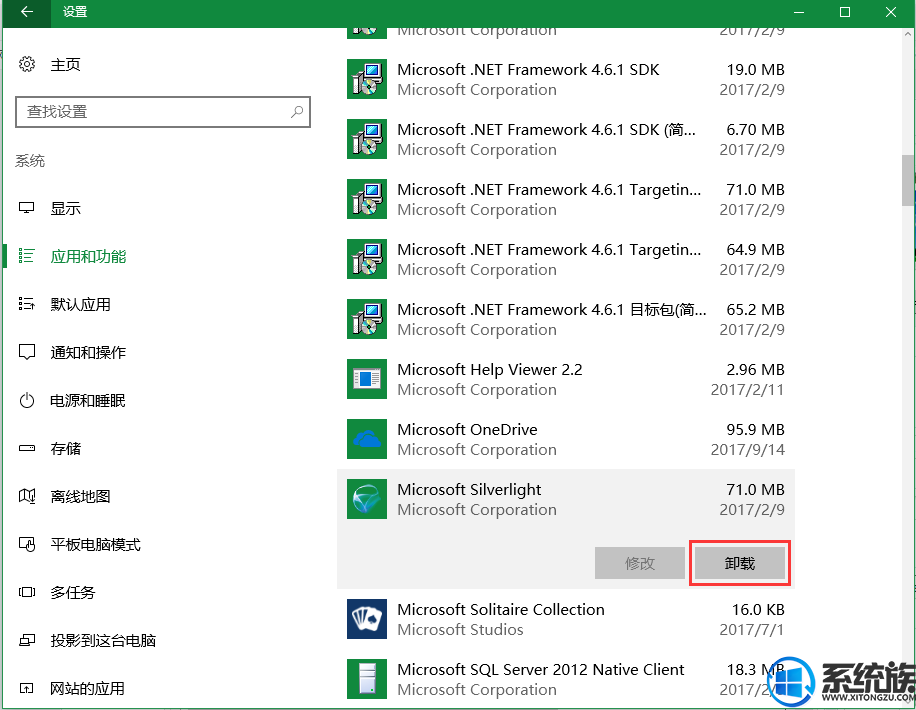This screenshot has height=710, width=916.
Task: Select 应用和功能 in the sidebar
Action: point(88,257)
